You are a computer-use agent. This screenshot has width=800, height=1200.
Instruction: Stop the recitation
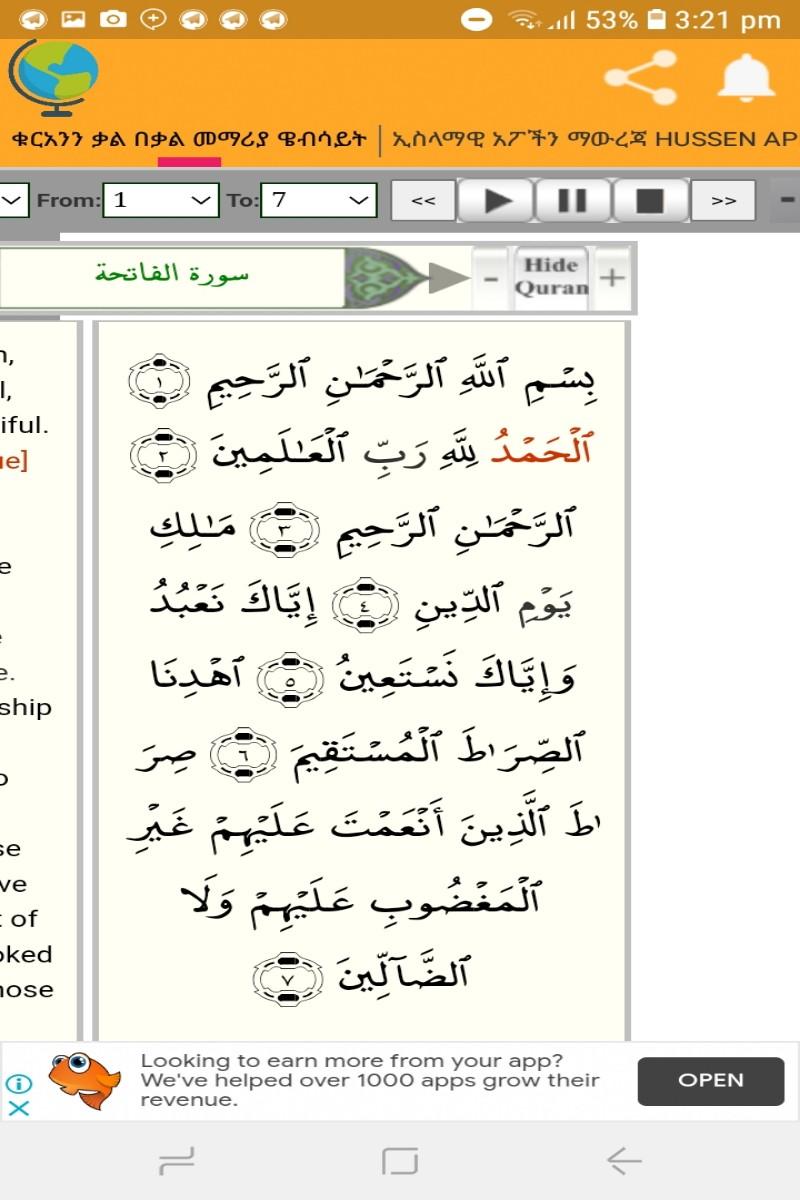coord(650,200)
